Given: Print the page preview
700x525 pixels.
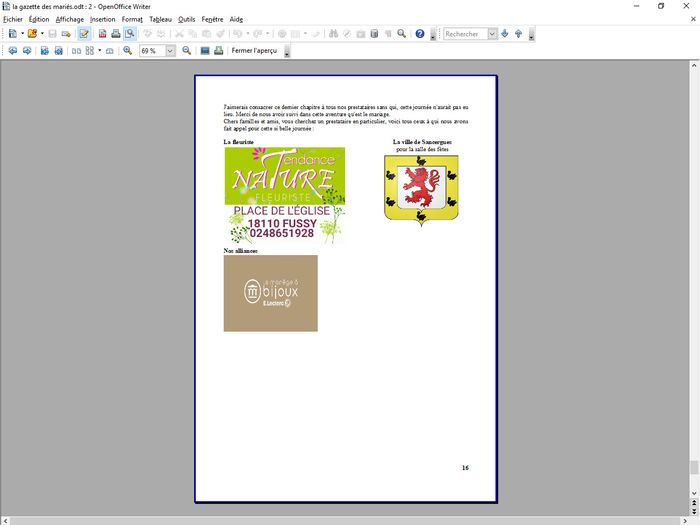Looking at the screenshot, I should 219,50.
